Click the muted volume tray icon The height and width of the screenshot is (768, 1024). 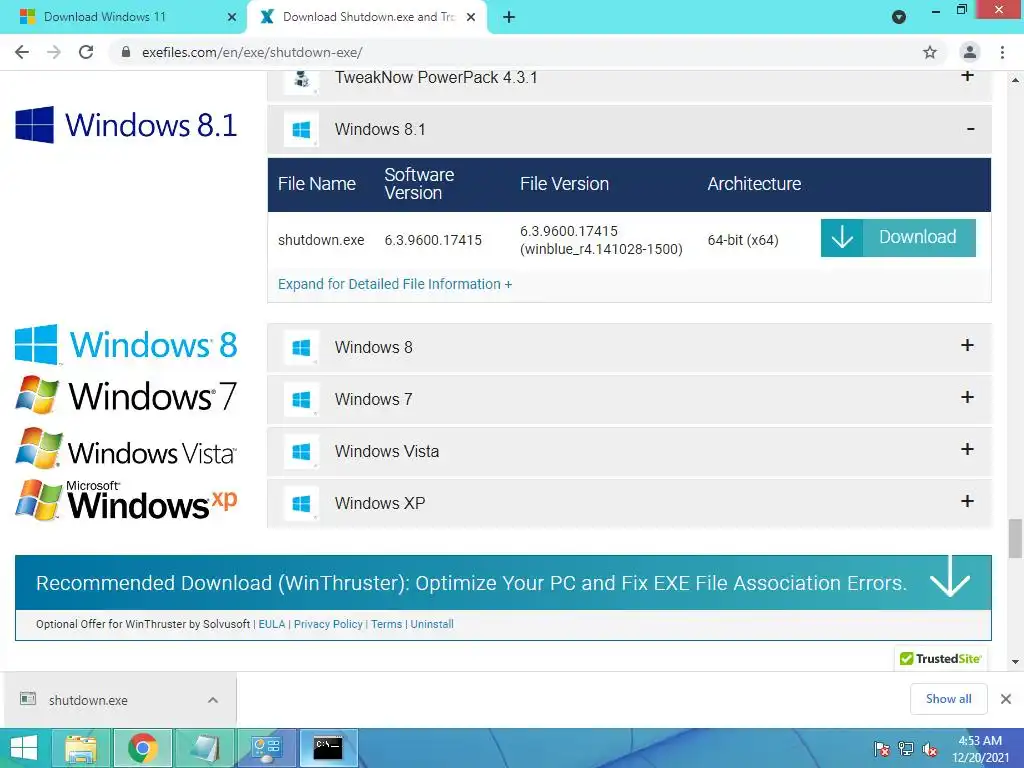[930, 749]
